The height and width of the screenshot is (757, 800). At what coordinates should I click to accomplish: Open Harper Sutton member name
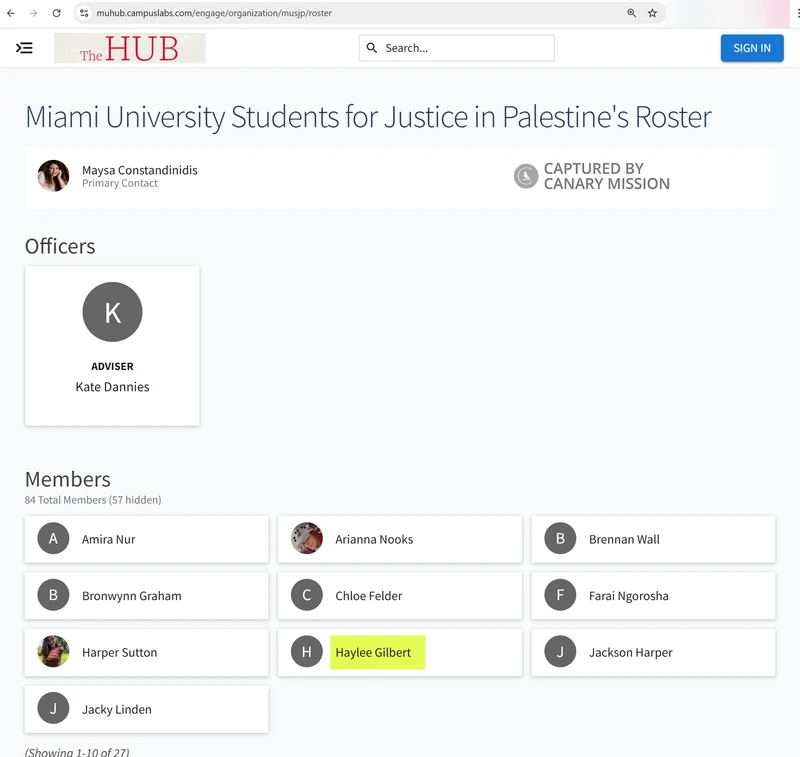[x=119, y=652]
